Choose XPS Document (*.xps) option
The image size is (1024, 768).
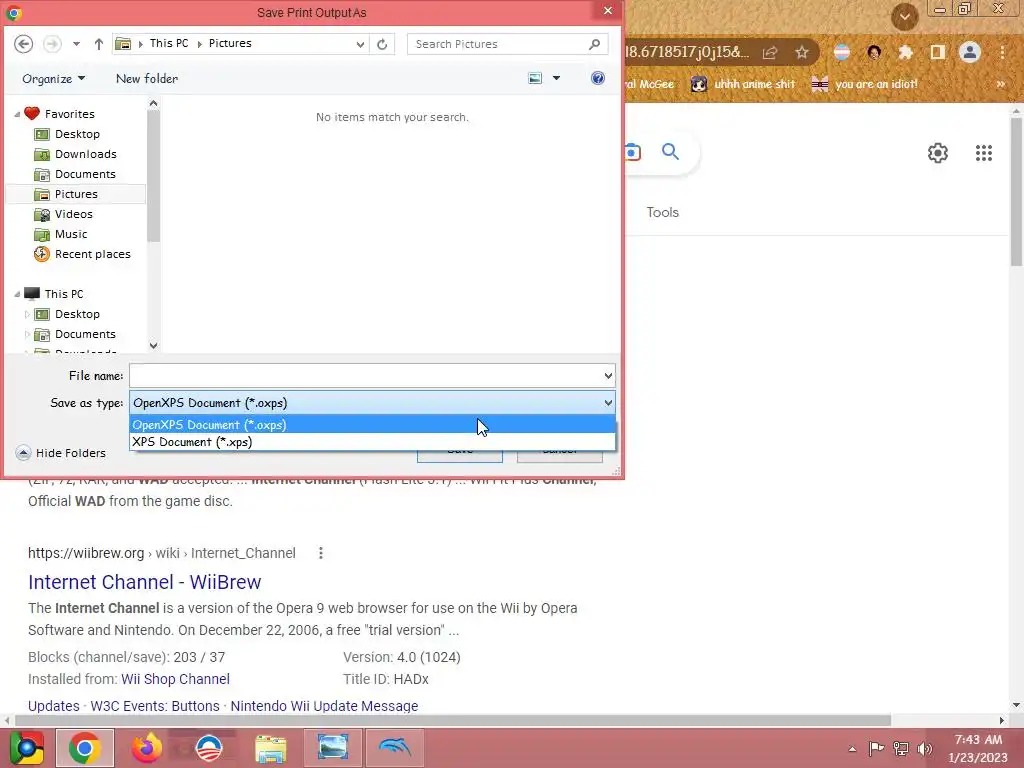click(x=372, y=442)
